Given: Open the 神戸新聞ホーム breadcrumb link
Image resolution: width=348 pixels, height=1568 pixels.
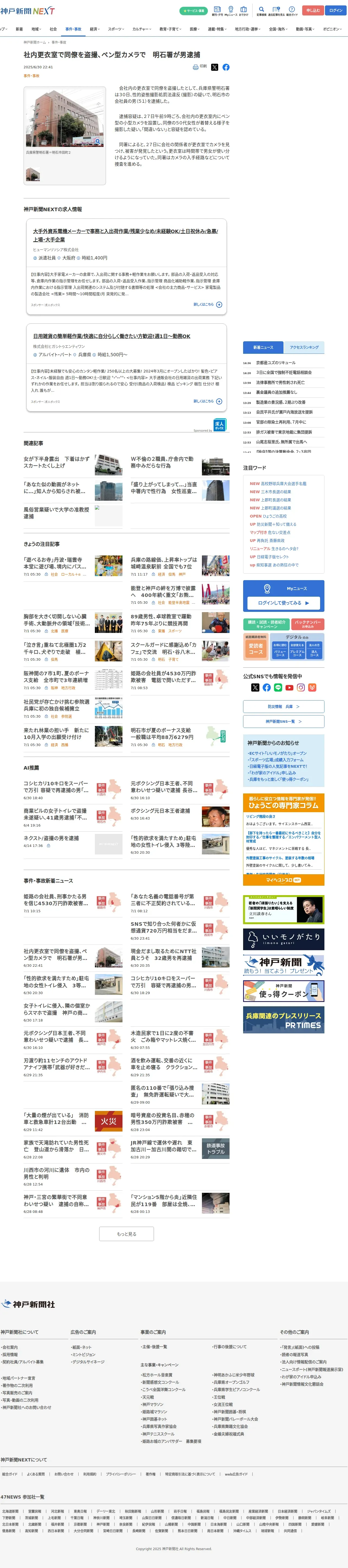Looking at the screenshot, I should (35, 43).
